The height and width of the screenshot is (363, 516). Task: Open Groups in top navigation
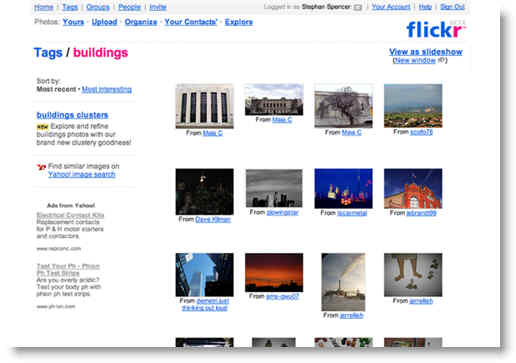[98, 7]
